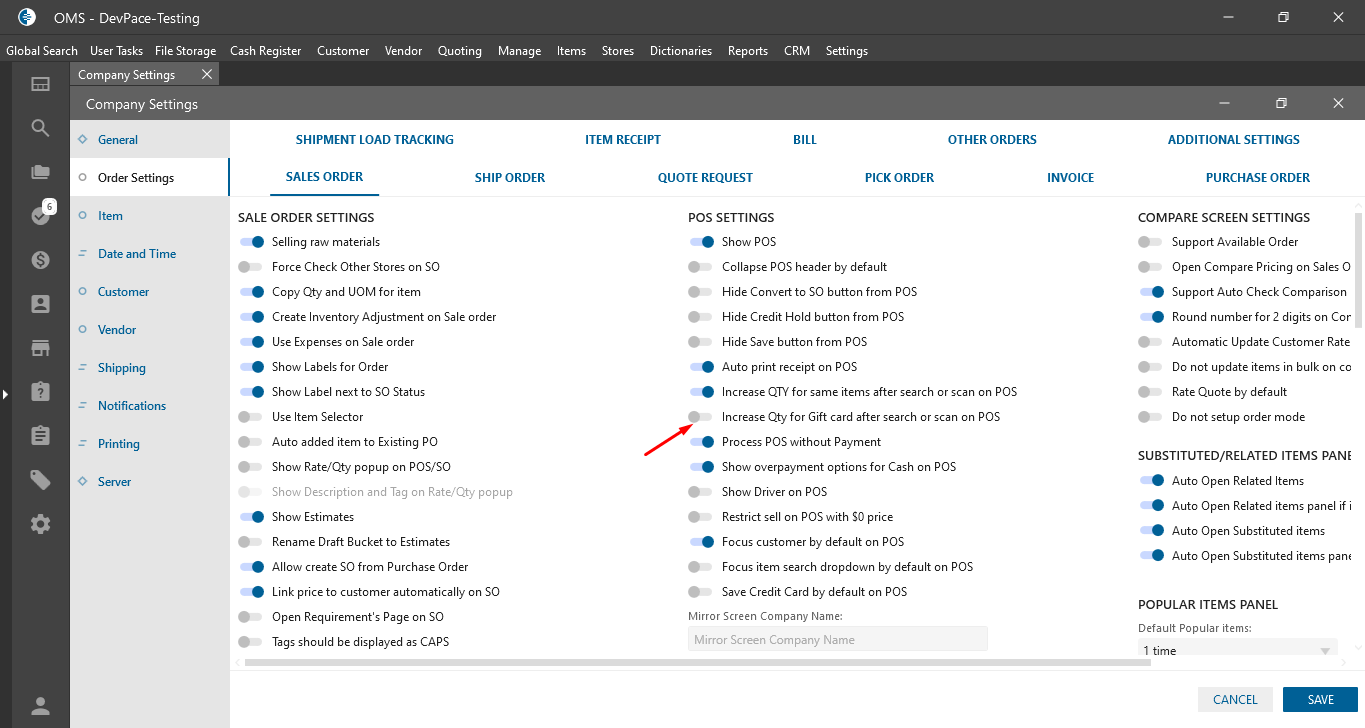The width and height of the screenshot is (1365, 728).
Task: Click the Save button
Action: (x=1320, y=700)
